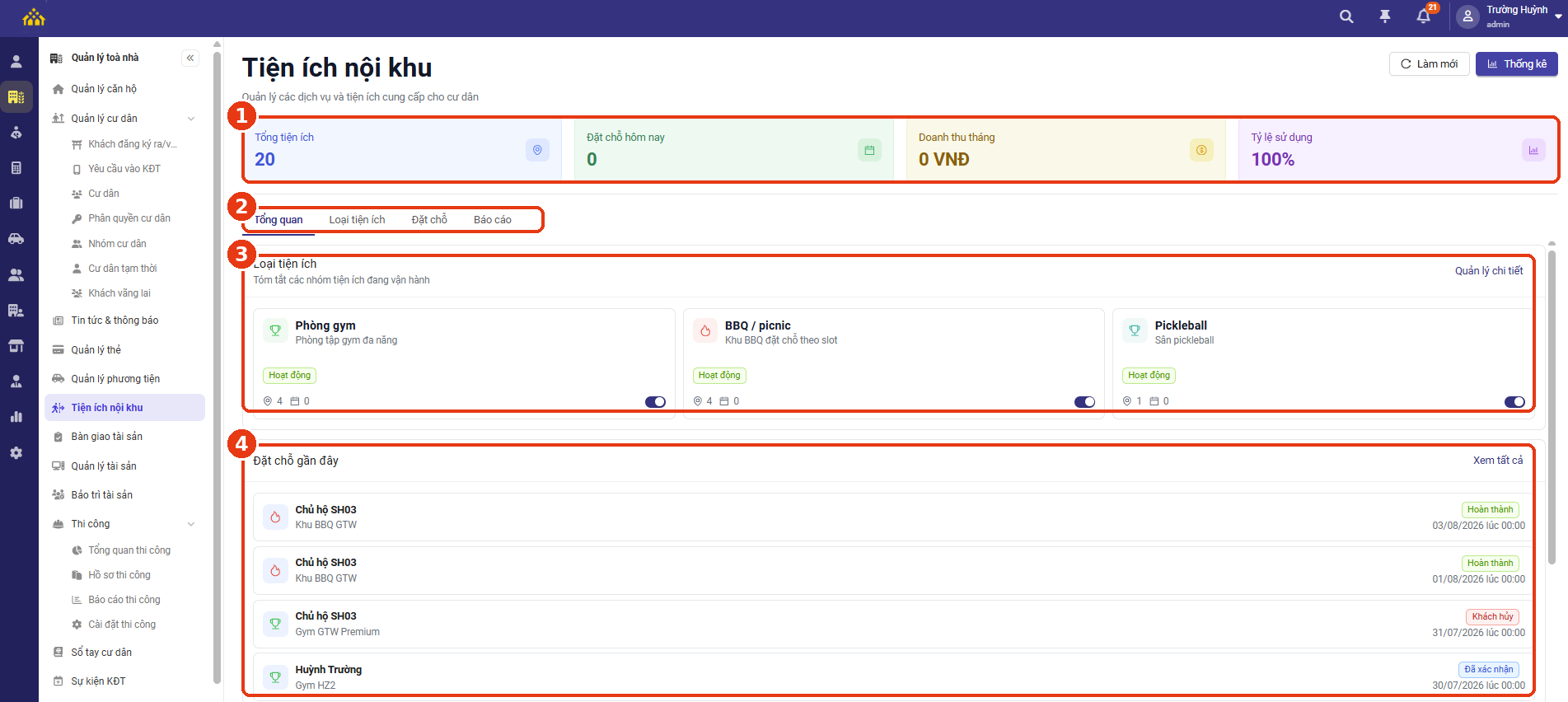Click the pin icon in the top bar
This screenshot has height=702, width=1568.
click(1385, 16)
